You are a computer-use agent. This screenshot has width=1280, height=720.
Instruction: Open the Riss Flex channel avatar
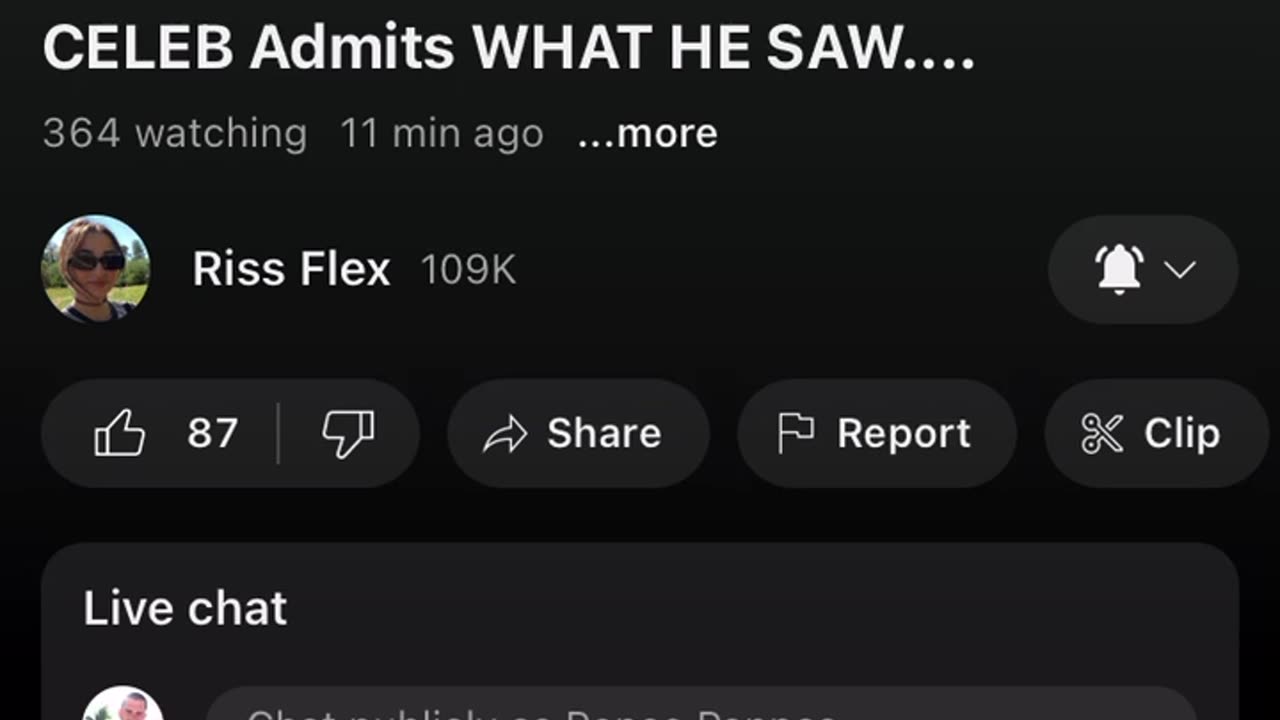pyautogui.click(x=96, y=269)
